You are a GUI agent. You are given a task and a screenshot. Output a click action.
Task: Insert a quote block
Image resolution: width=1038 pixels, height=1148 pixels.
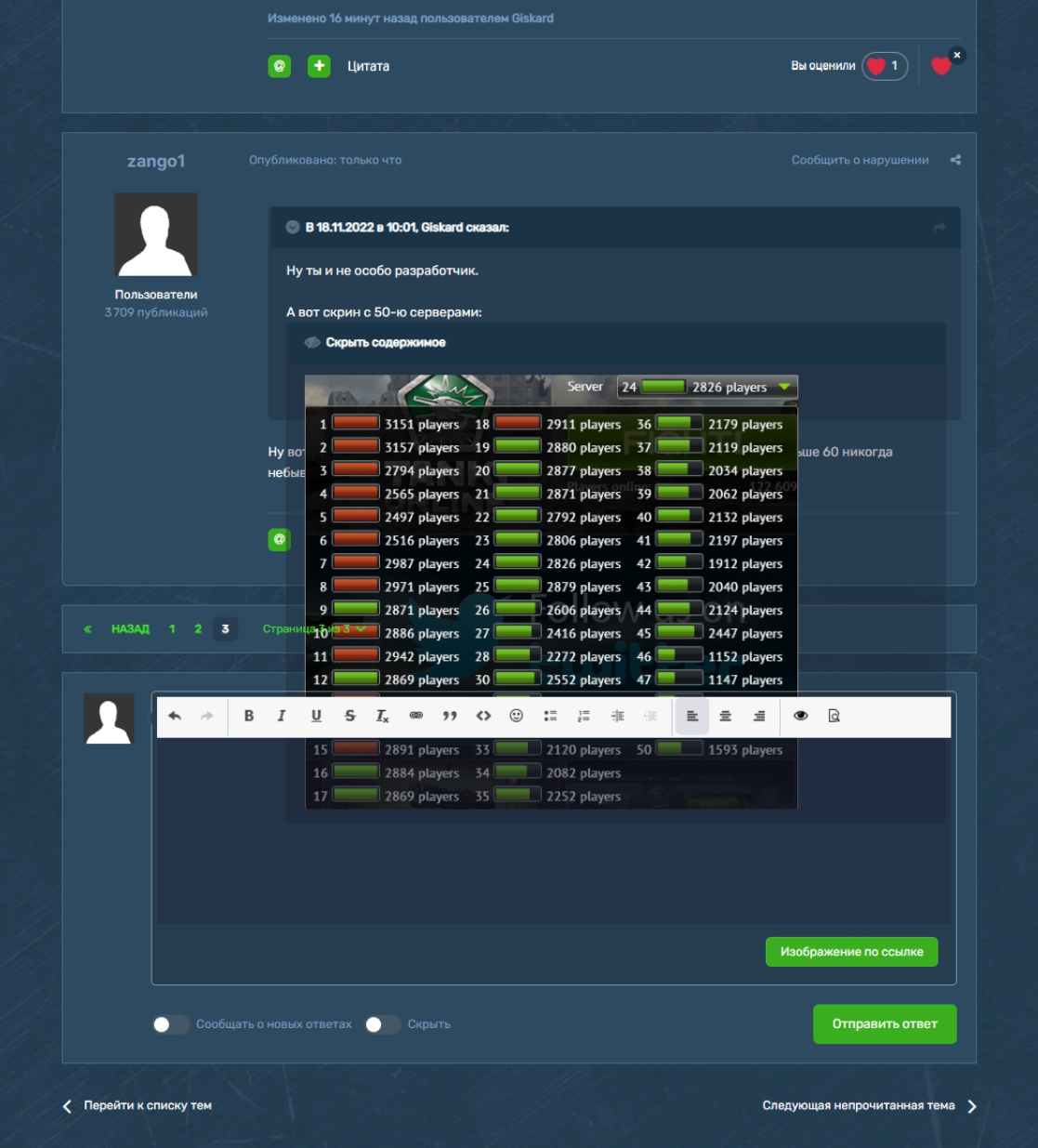[450, 716]
